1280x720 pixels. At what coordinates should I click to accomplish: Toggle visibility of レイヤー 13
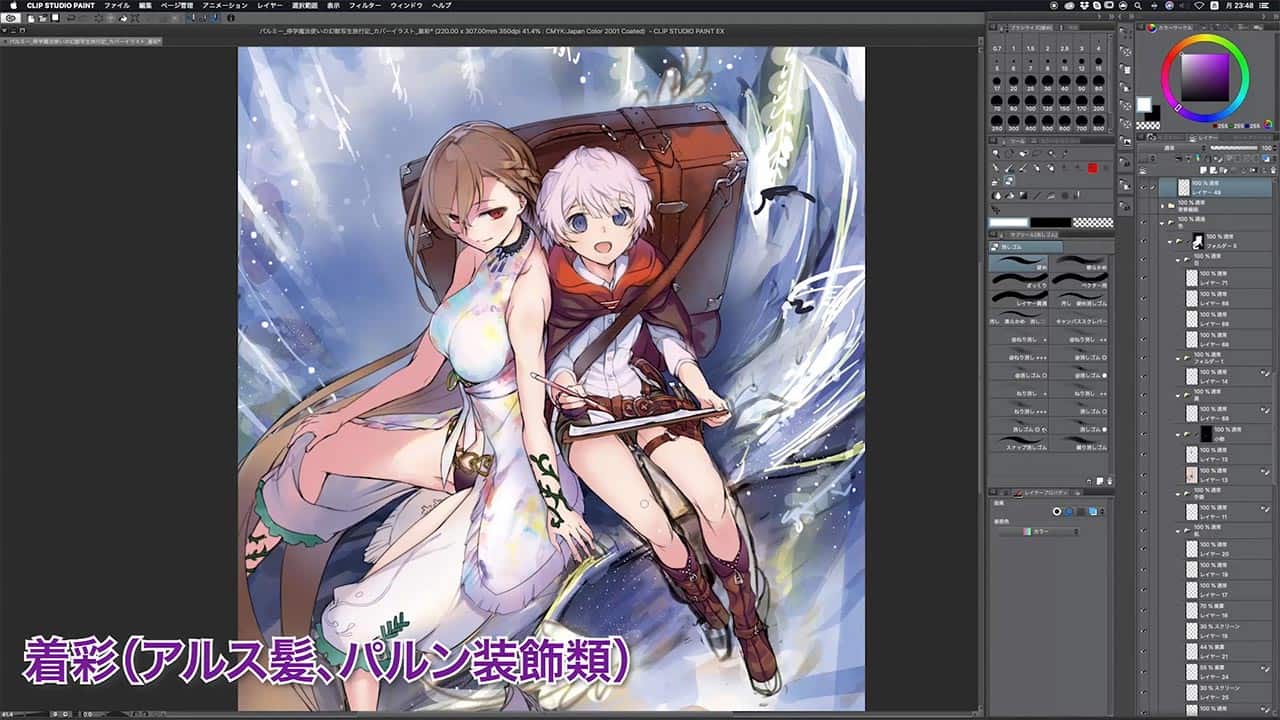pyautogui.click(x=1144, y=474)
